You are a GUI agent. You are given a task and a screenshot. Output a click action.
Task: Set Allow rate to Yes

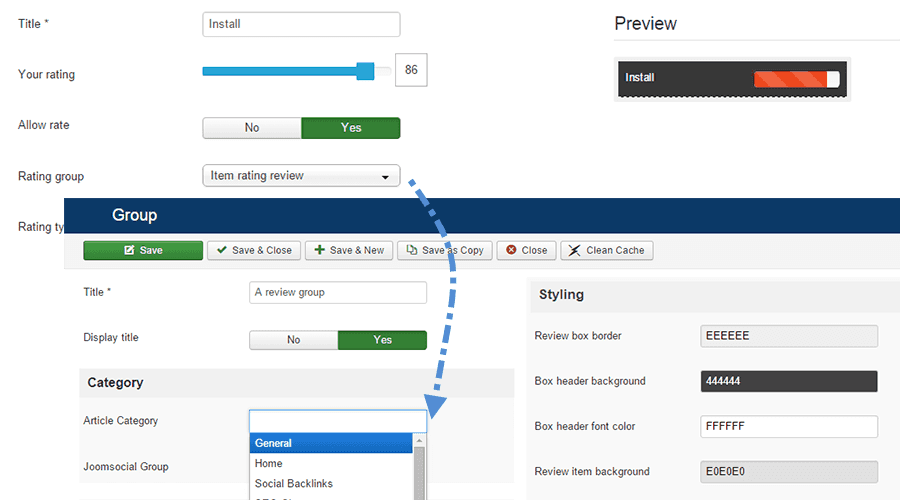tap(351, 128)
